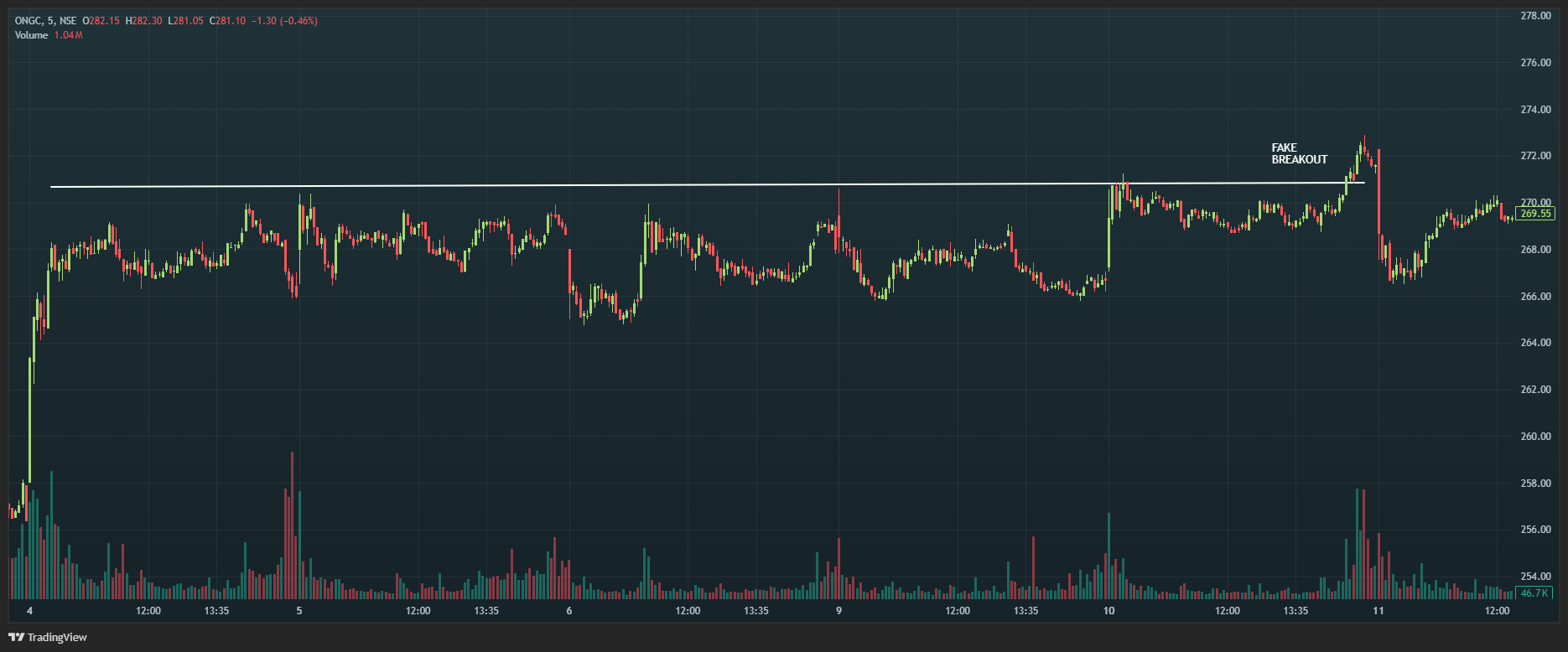Click date 4 on the time axis
This screenshot has width=1568, height=652.
[29, 611]
